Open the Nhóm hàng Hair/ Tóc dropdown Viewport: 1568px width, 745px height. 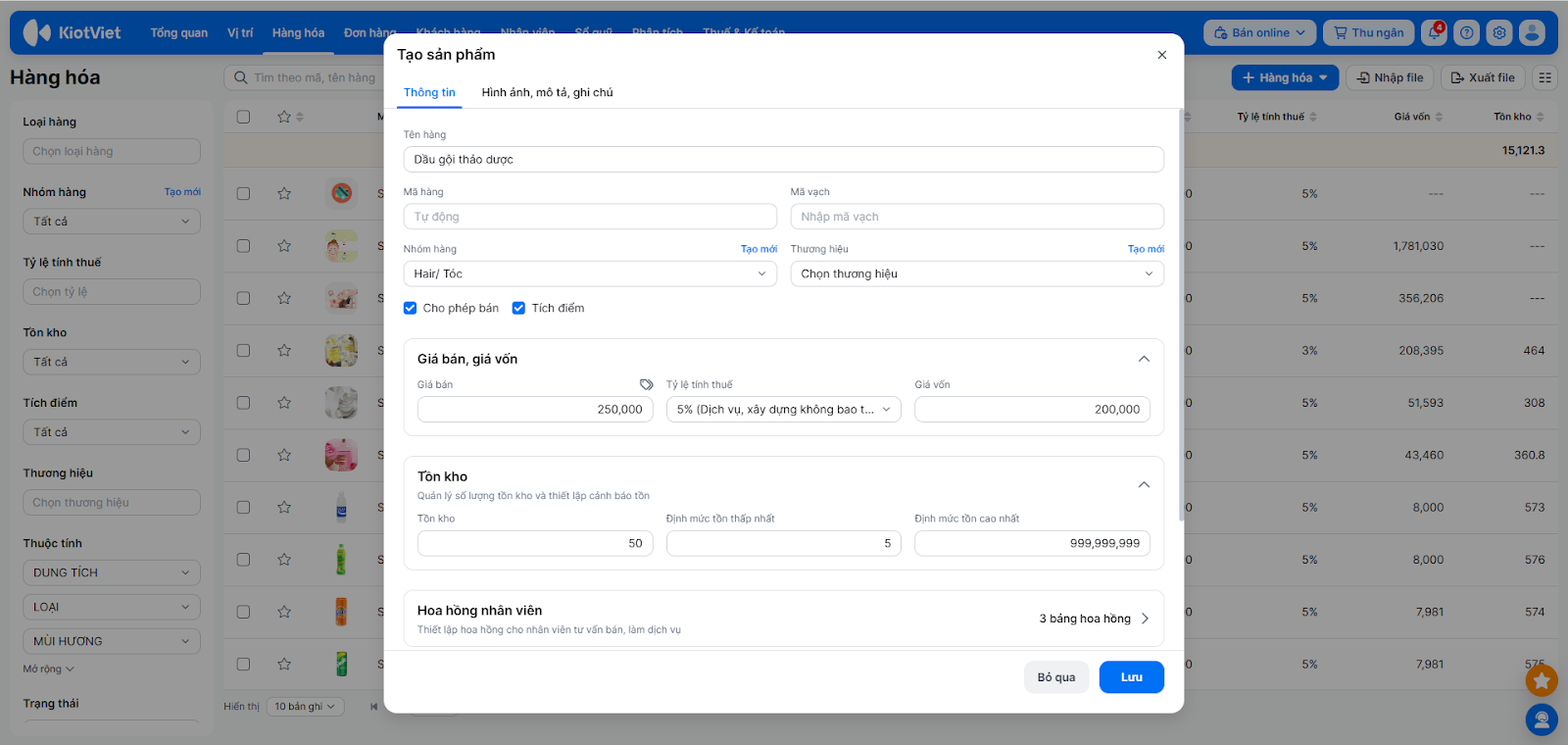click(x=589, y=273)
